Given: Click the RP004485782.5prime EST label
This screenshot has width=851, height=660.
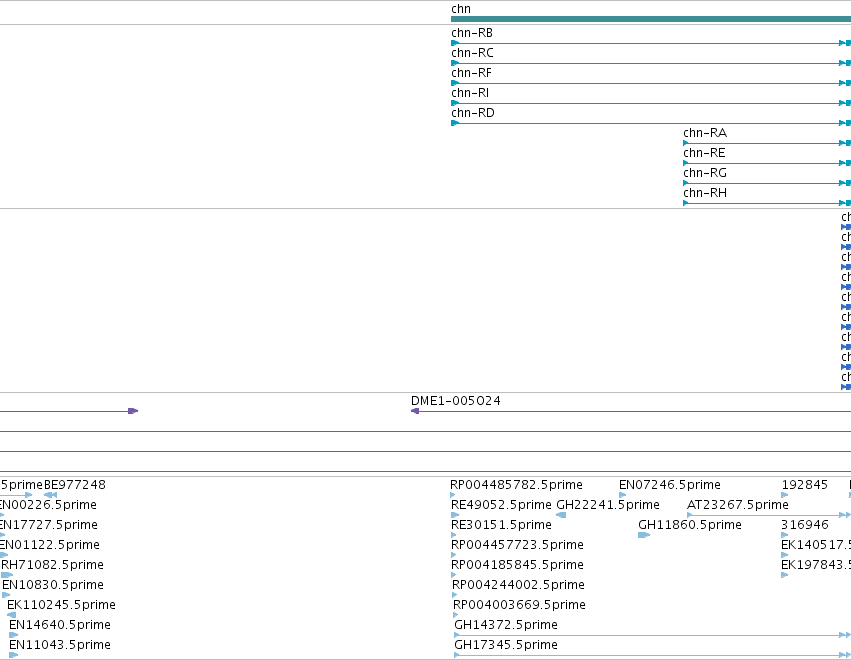Looking at the screenshot, I should pyautogui.click(x=516, y=485).
